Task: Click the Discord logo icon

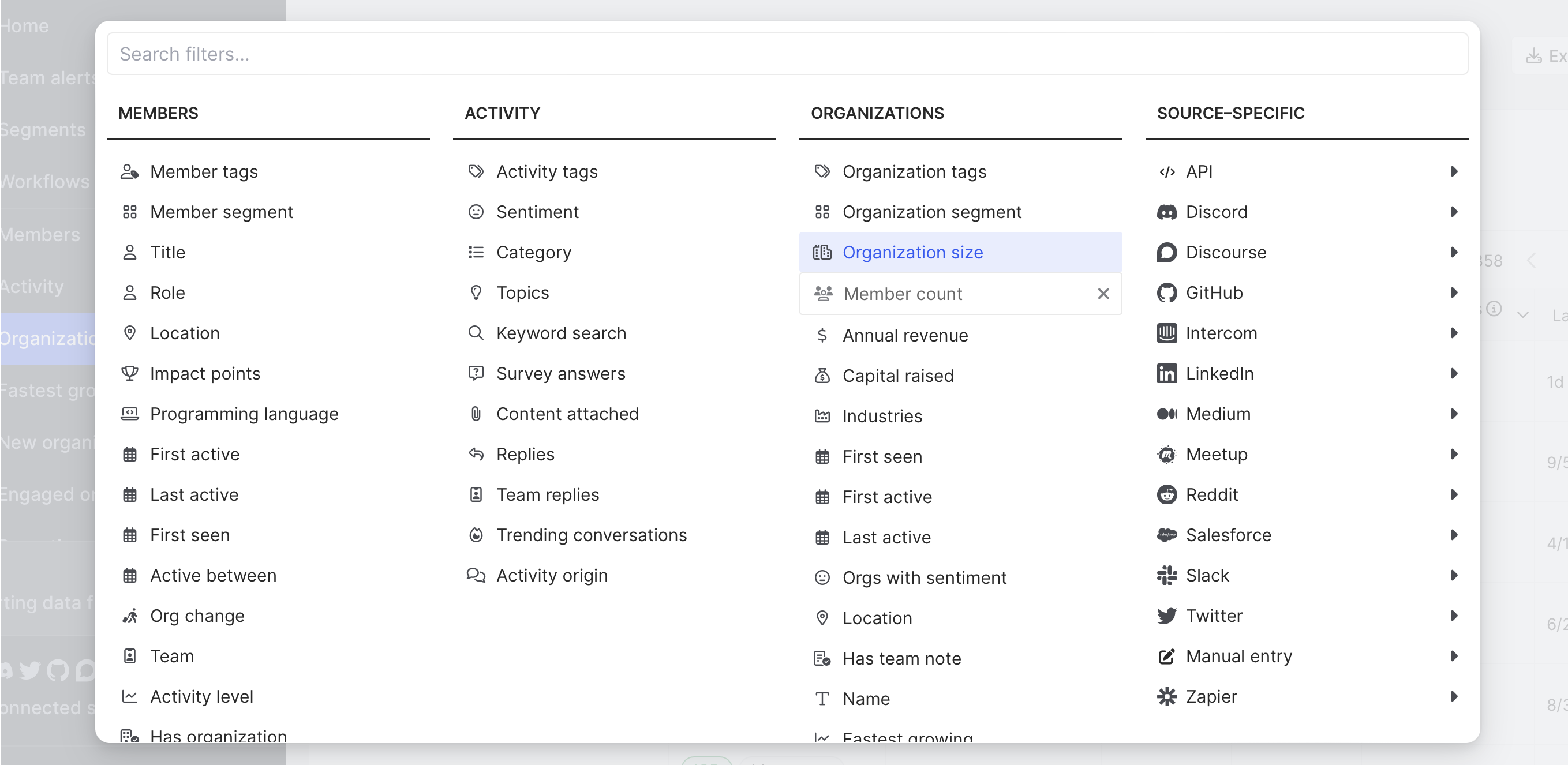Action: tap(1166, 212)
